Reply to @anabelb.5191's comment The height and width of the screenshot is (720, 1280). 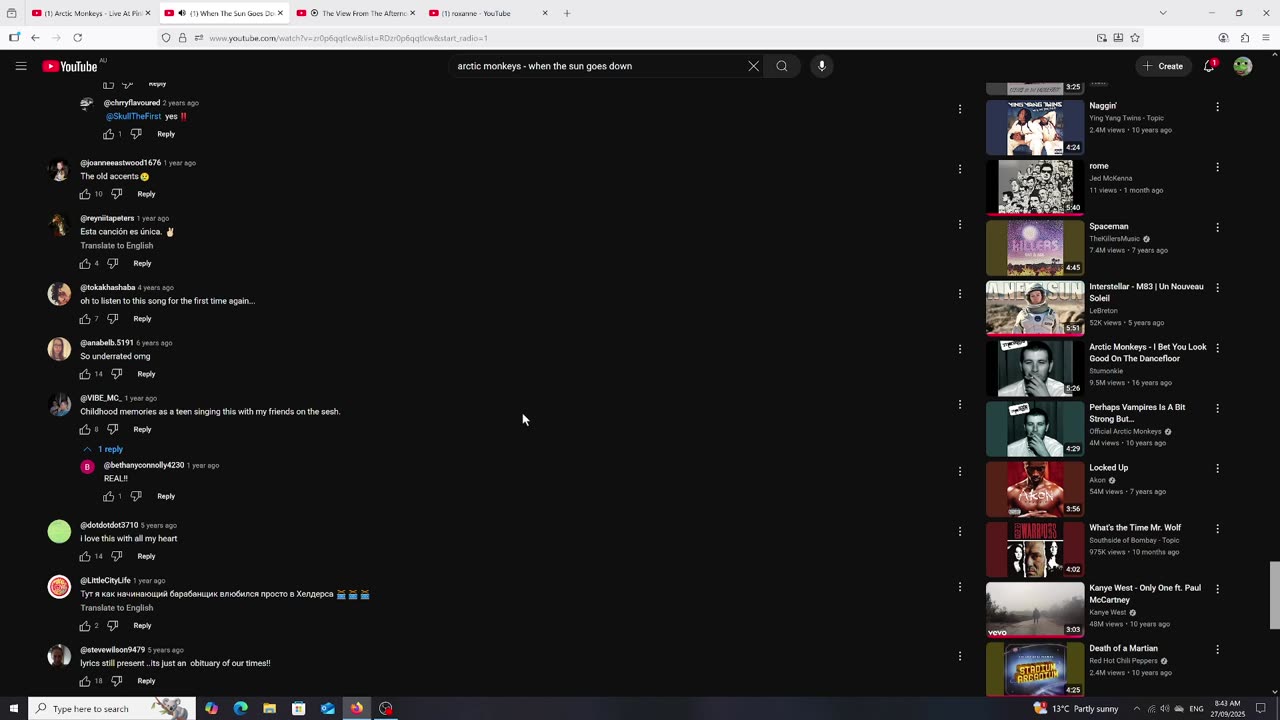[146, 374]
